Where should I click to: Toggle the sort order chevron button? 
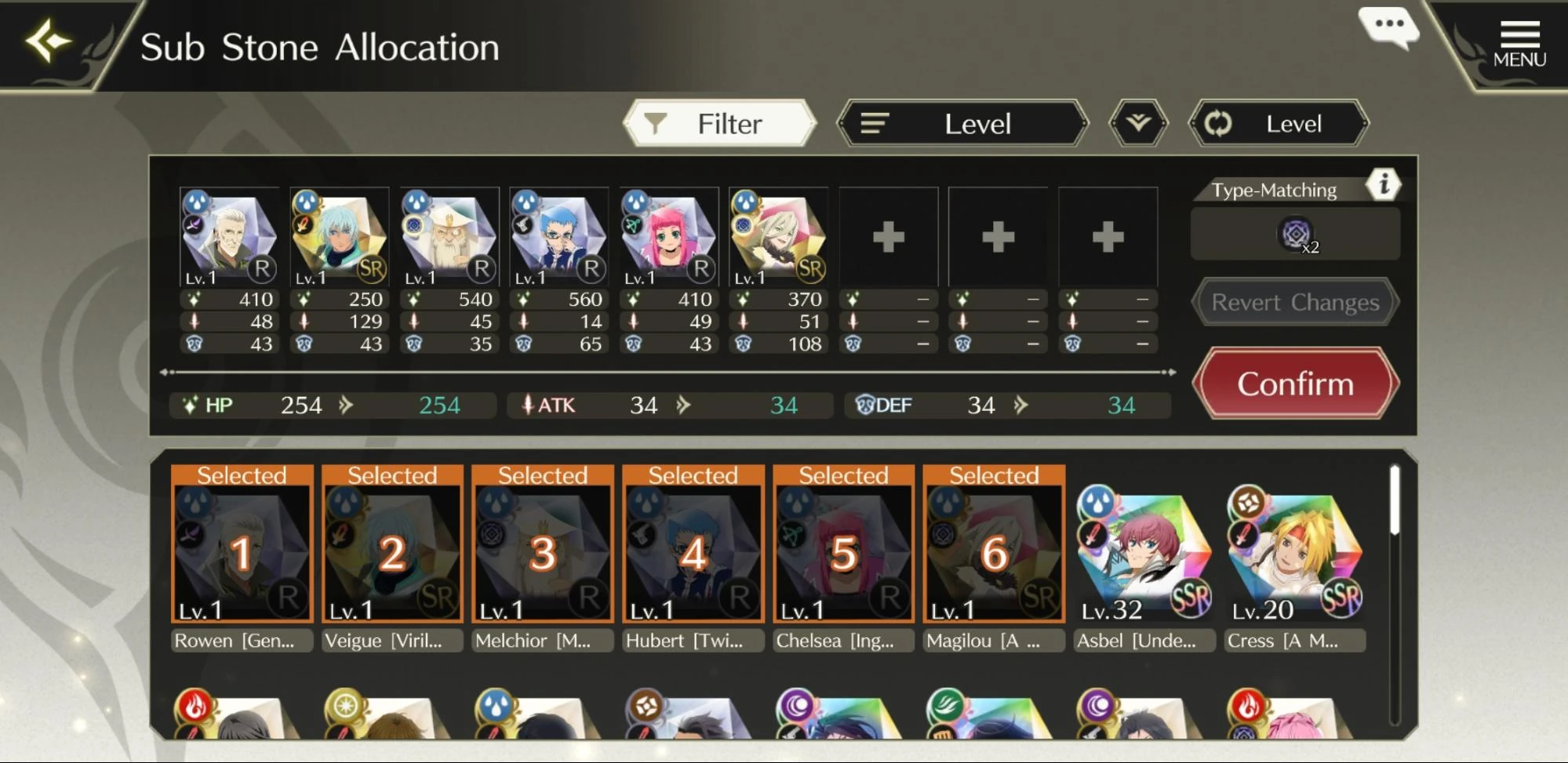click(x=1138, y=123)
